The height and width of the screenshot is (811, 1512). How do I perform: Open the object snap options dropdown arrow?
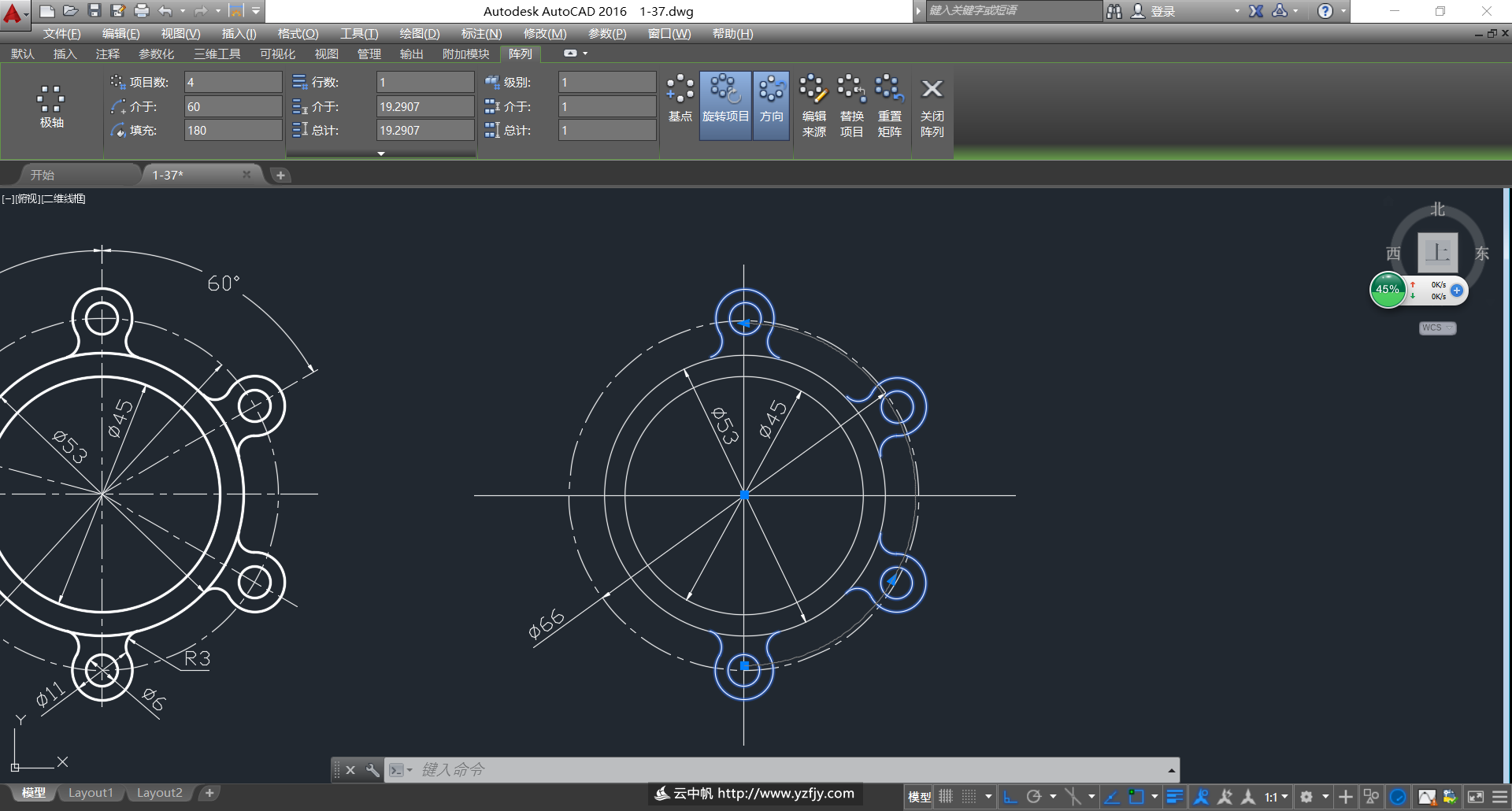(x=1154, y=797)
